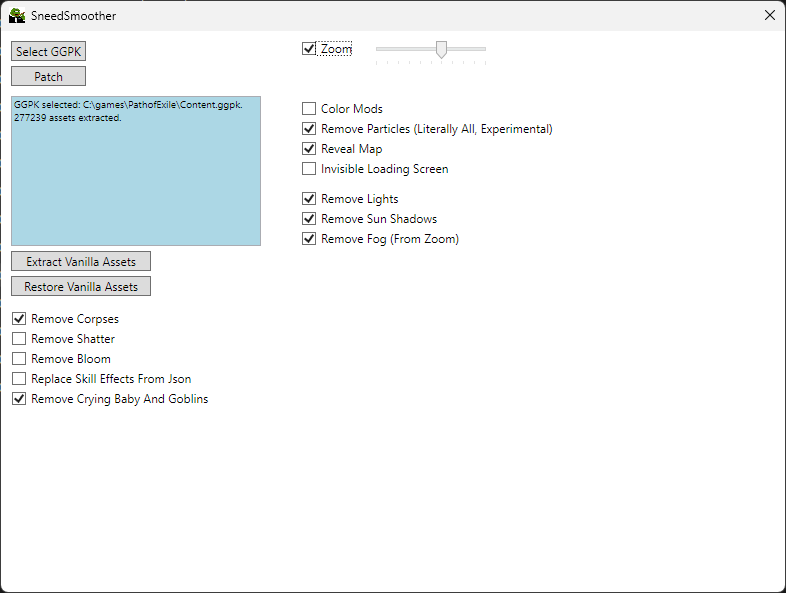Toggle Remove Sun Shadows checkbox
This screenshot has width=786, height=593.
[309, 219]
